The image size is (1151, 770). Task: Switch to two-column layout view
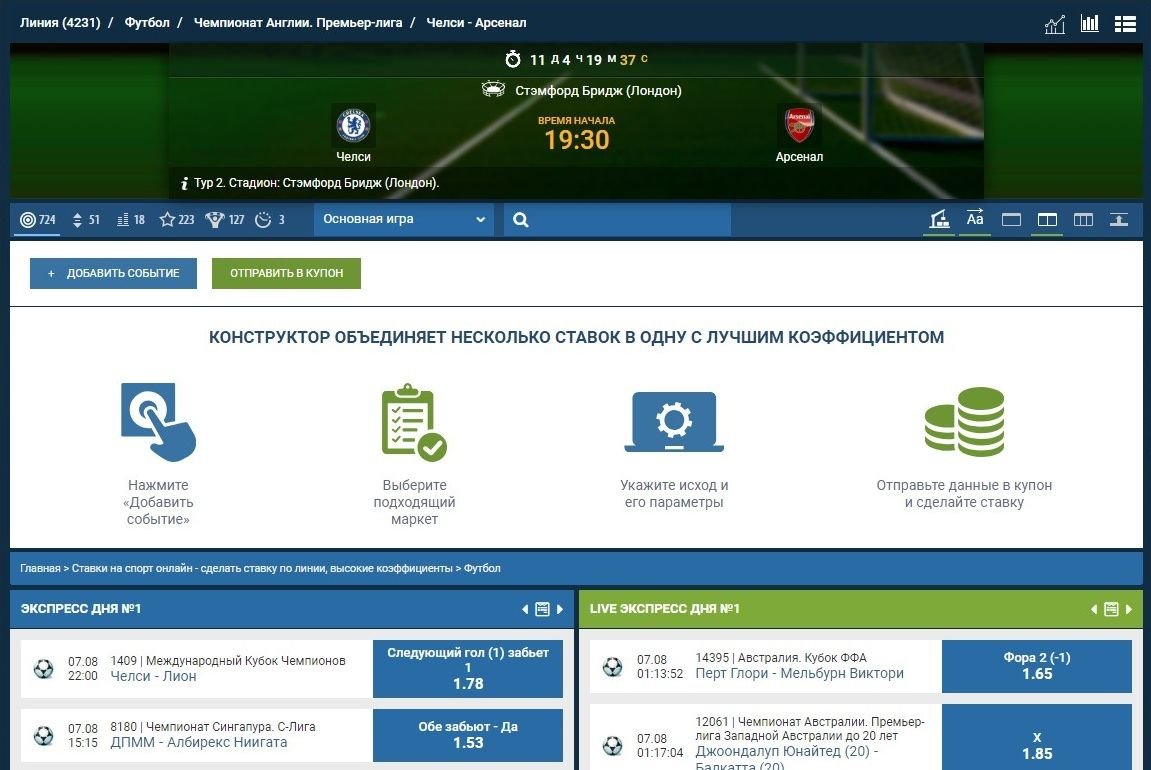(1047, 220)
